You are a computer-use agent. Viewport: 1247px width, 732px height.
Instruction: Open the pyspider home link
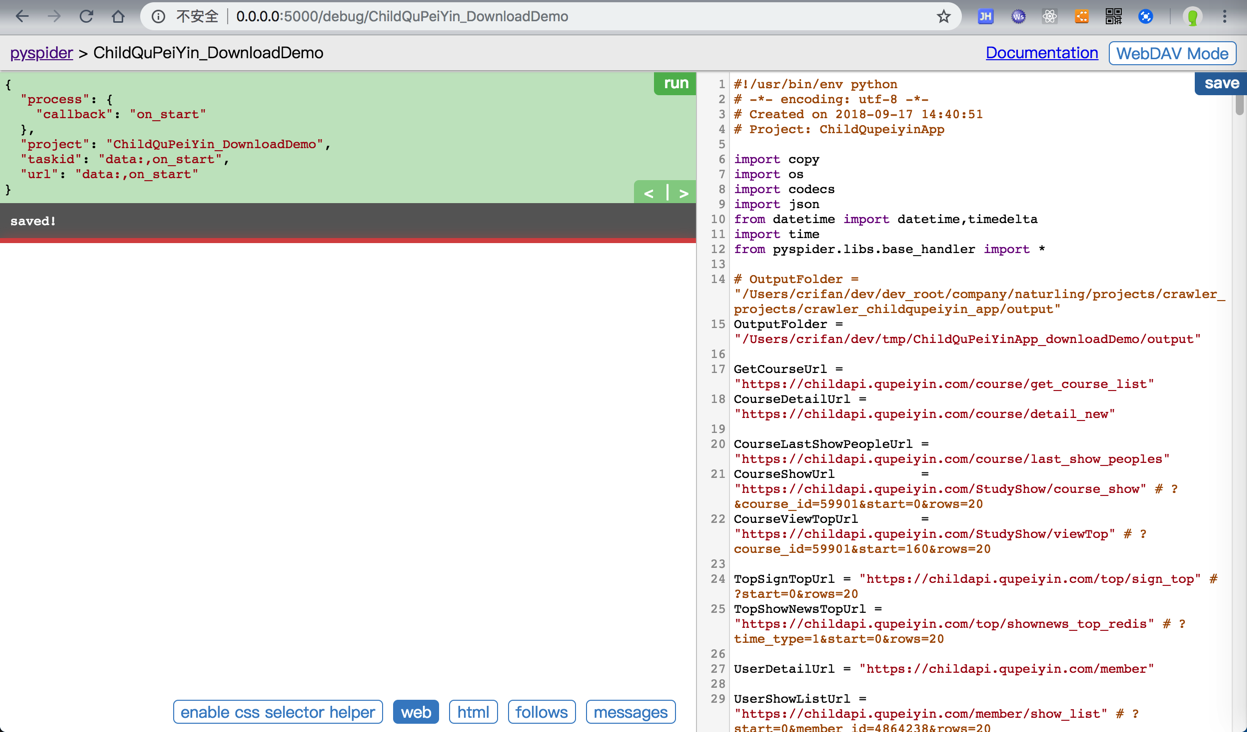click(41, 53)
